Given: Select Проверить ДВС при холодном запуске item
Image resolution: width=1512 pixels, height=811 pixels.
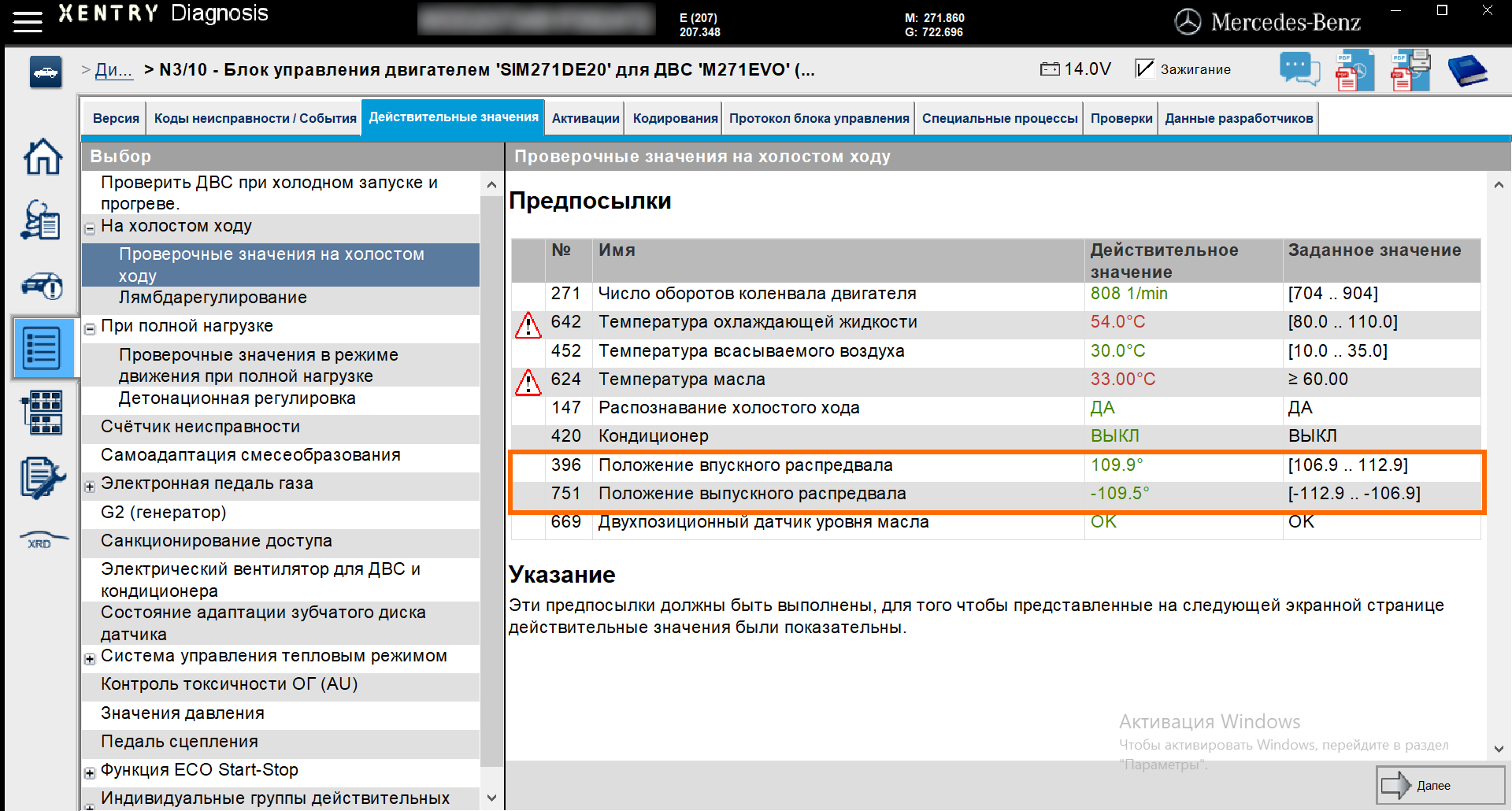Looking at the screenshot, I should click(280, 193).
